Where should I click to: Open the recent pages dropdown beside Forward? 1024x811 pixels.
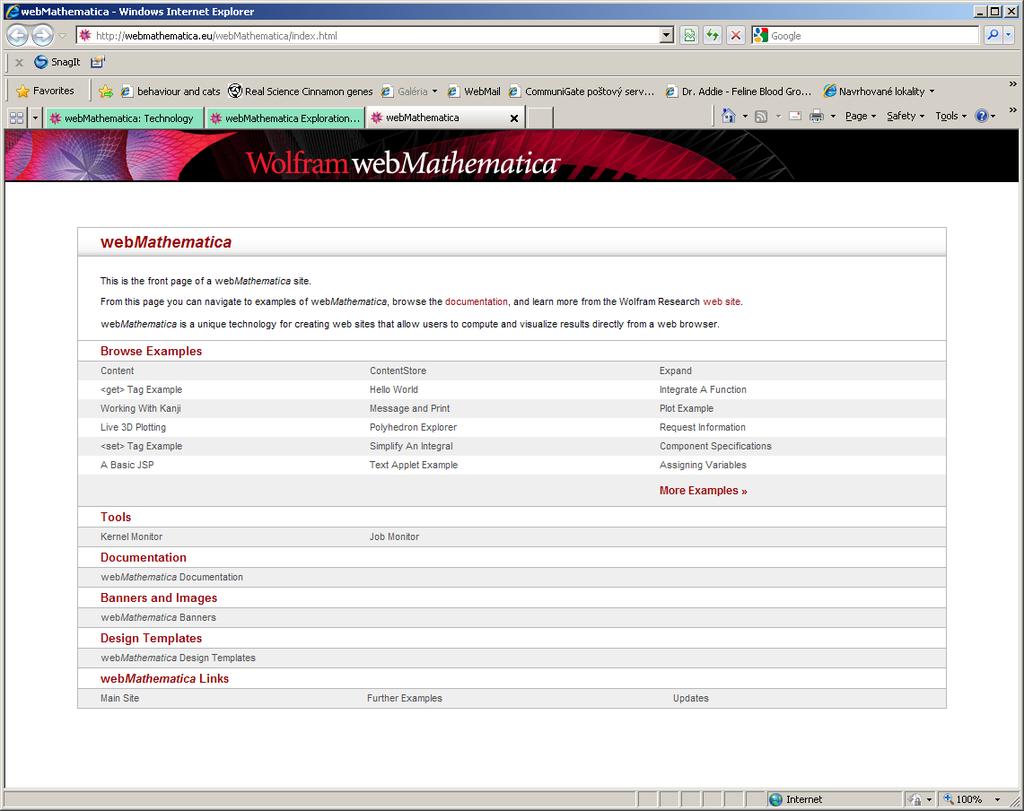click(63, 36)
